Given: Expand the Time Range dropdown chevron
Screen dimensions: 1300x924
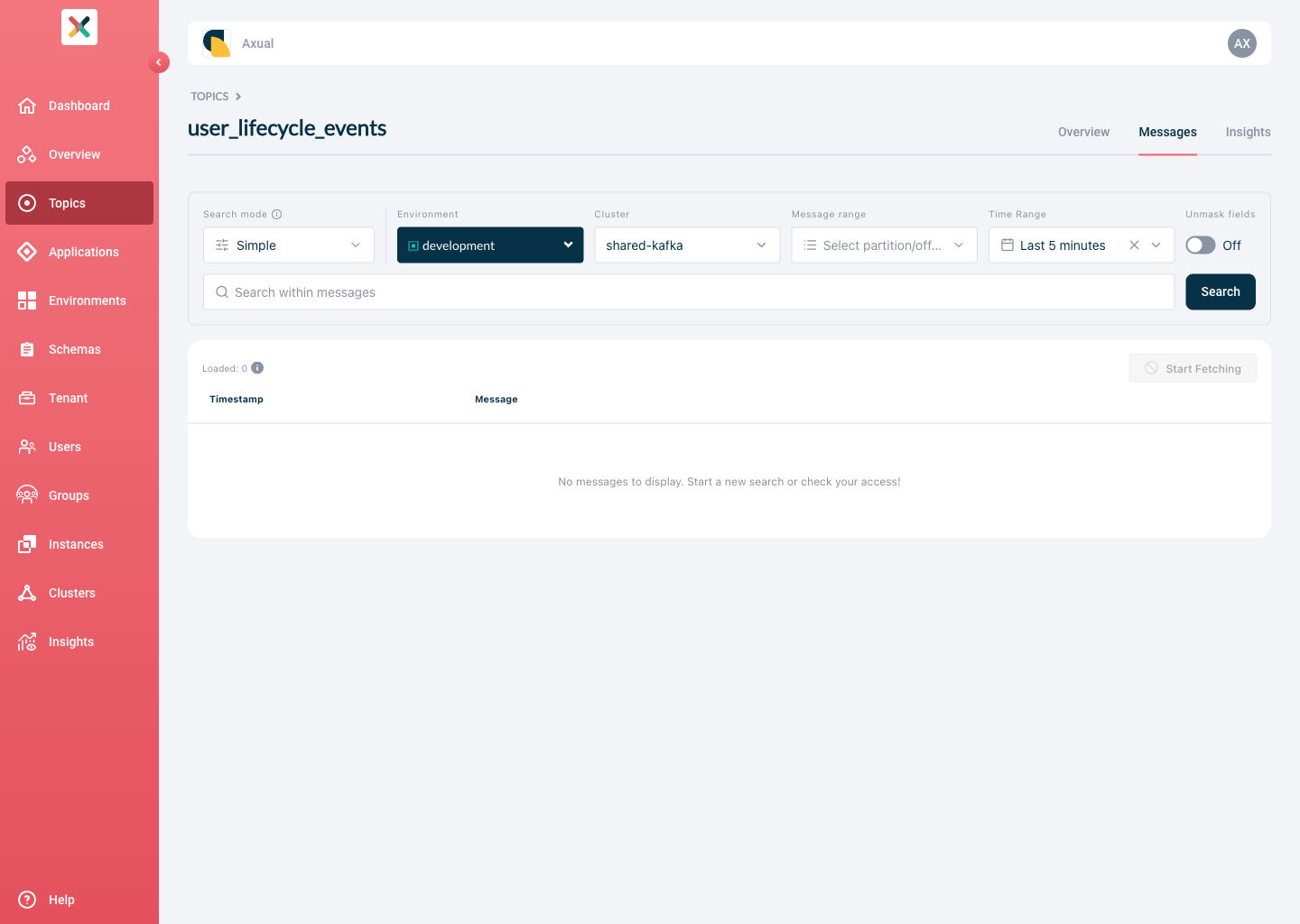Looking at the screenshot, I should 1156,245.
